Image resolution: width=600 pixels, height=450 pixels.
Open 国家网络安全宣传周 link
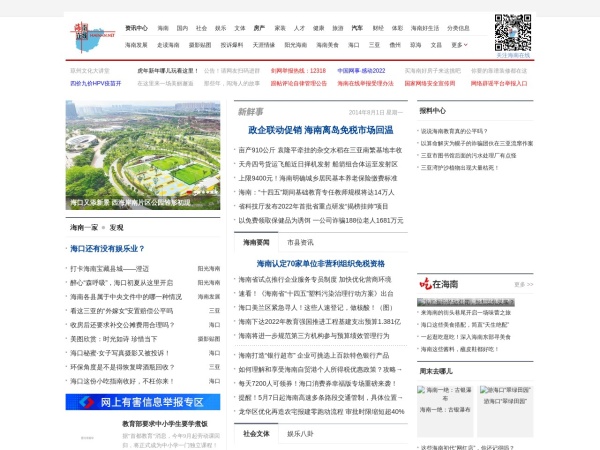[430, 83]
